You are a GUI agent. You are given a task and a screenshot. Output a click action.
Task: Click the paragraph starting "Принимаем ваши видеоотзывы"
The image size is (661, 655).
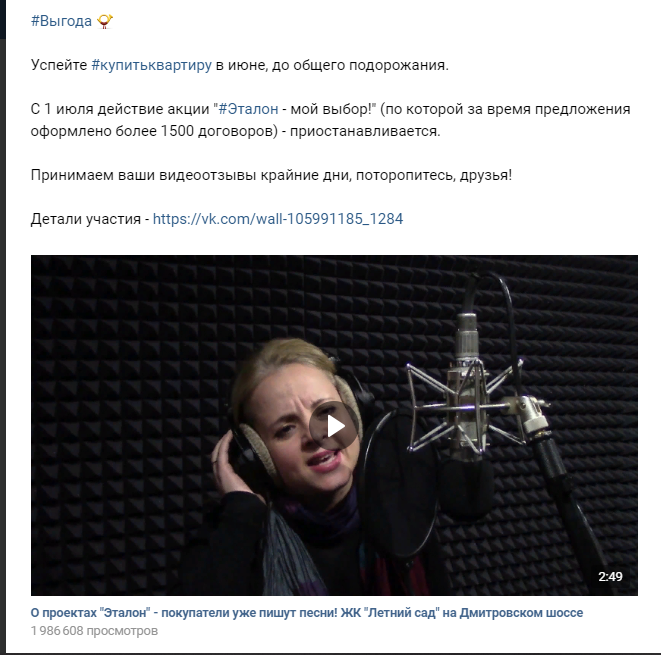click(x=271, y=175)
